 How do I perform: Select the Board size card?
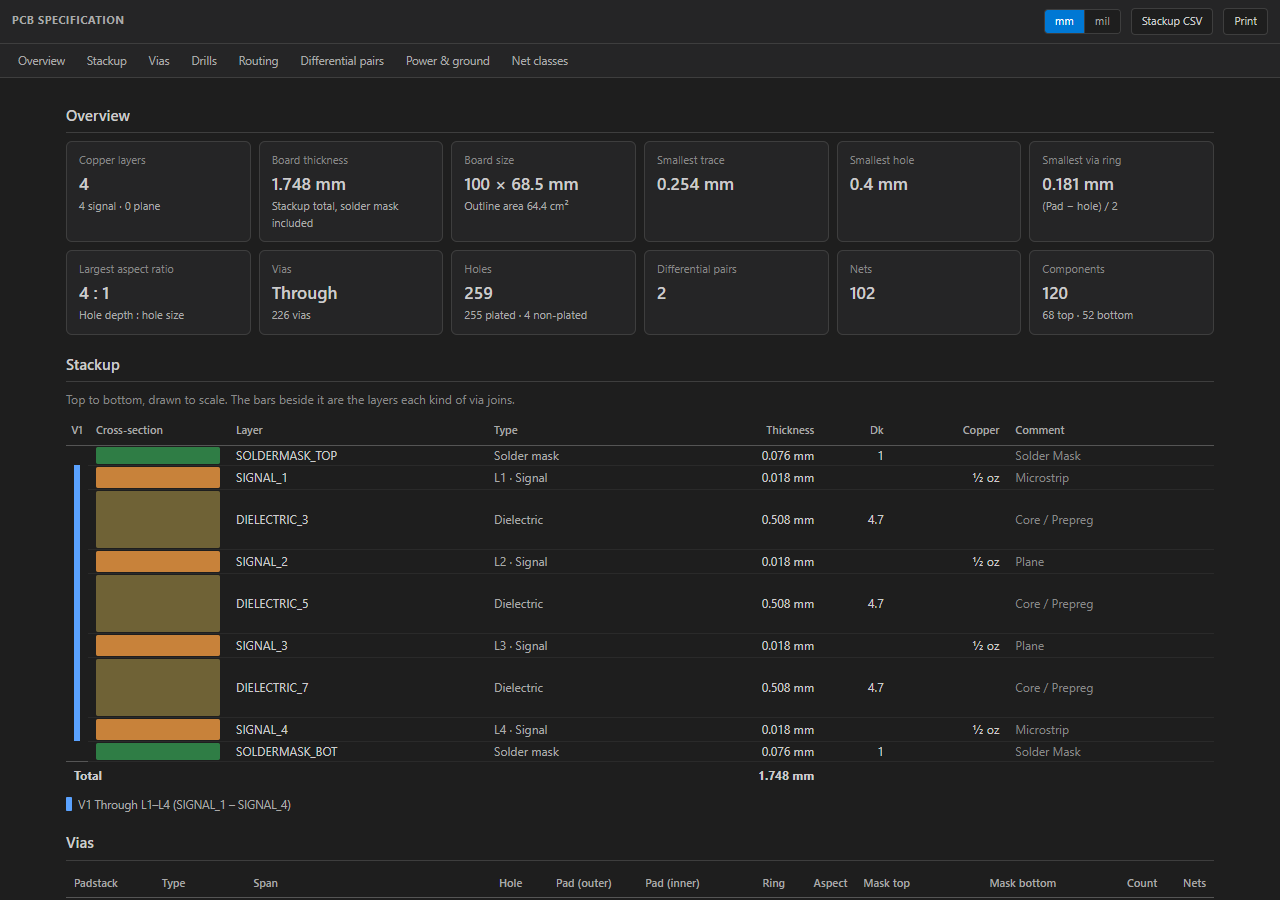pos(543,191)
